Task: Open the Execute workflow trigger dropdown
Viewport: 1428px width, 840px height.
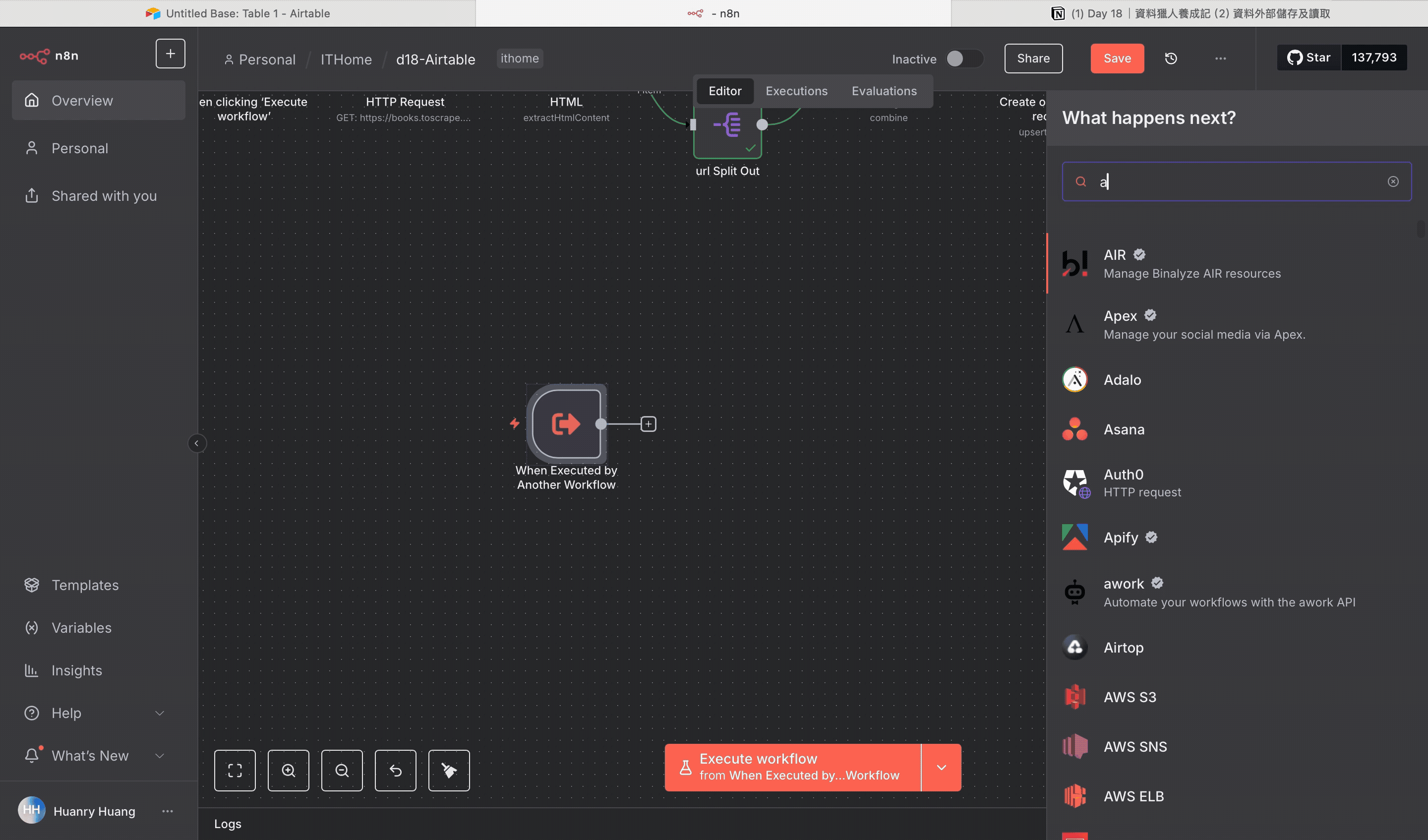Action: 941,768
